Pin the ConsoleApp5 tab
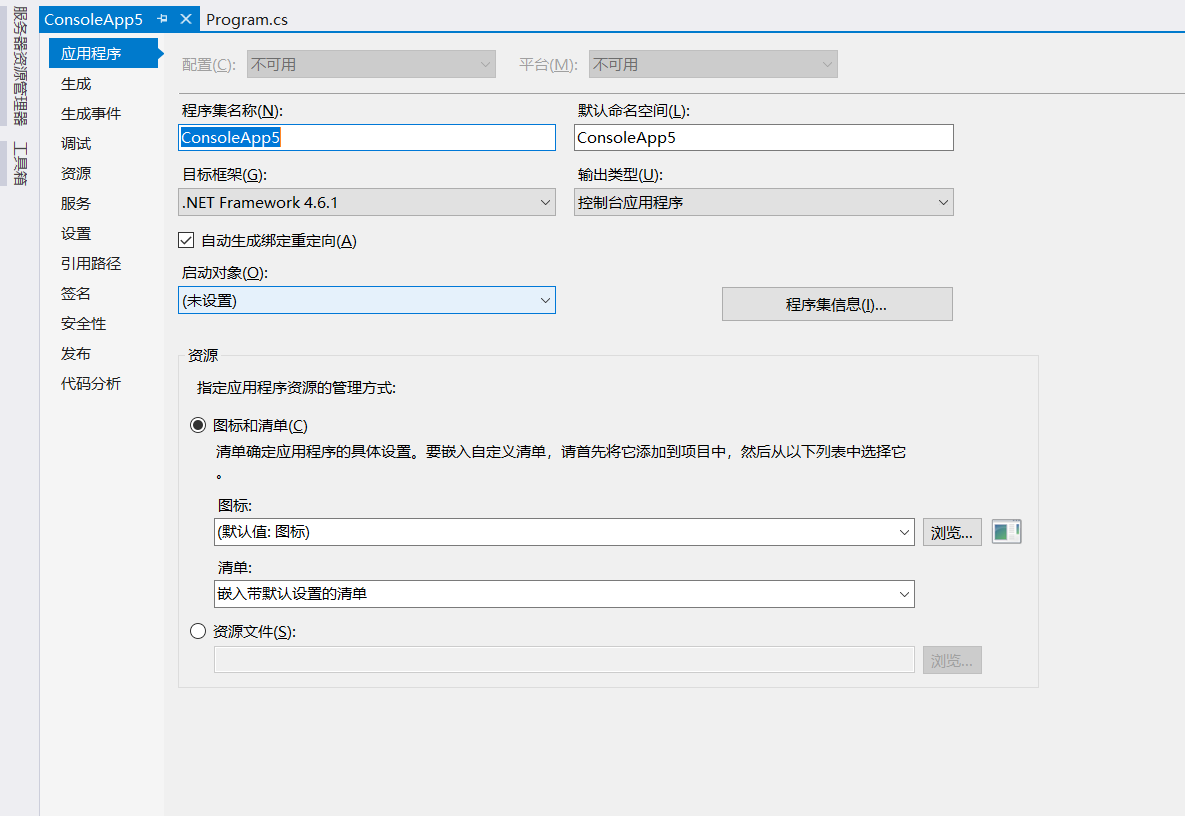The image size is (1185, 816). click(162, 19)
